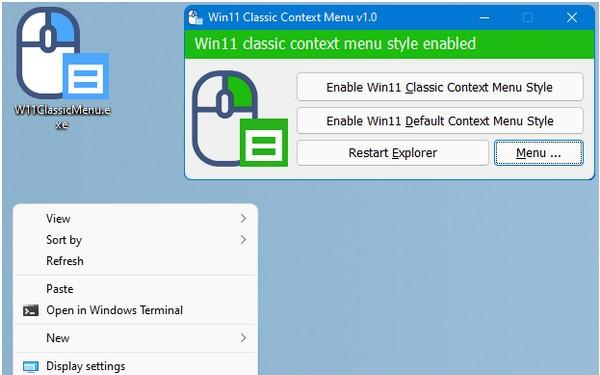Expand the Sort by submenu arrow
This screenshot has width=600, height=375.
[x=243, y=240]
